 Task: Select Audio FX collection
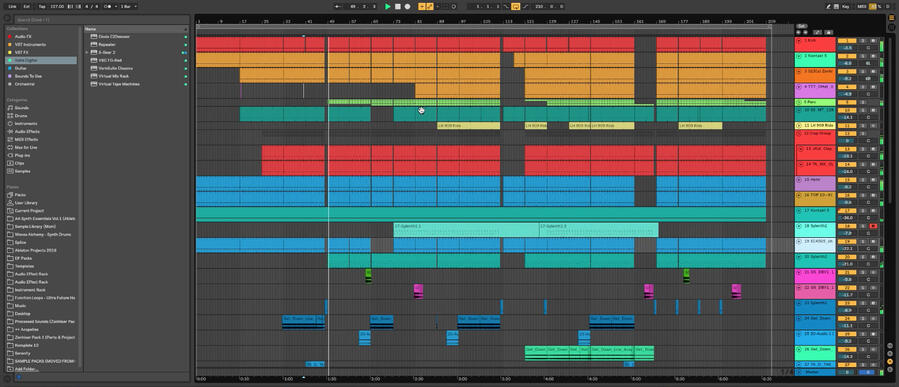24,36
